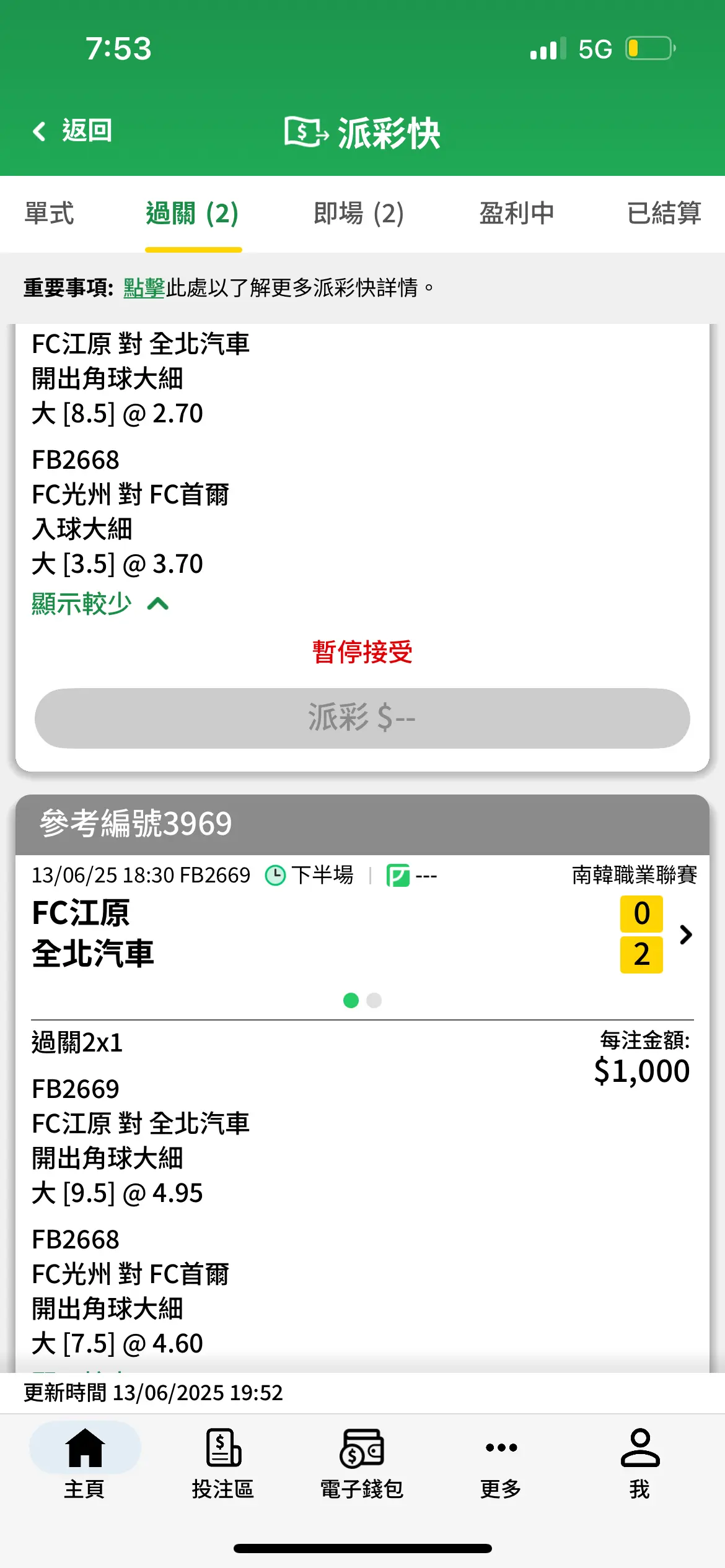Open the 更多 three-dots icon
Screen dimensions: 725x1568
[501, 1447]
